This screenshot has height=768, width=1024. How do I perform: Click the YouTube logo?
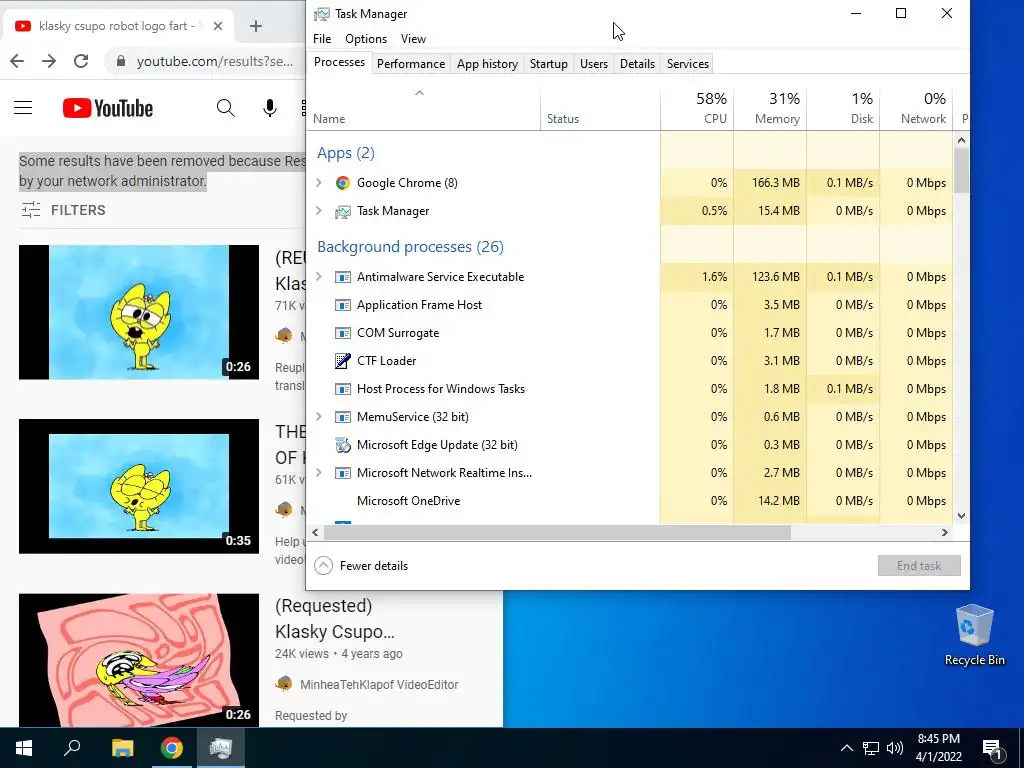coord(108,108)
